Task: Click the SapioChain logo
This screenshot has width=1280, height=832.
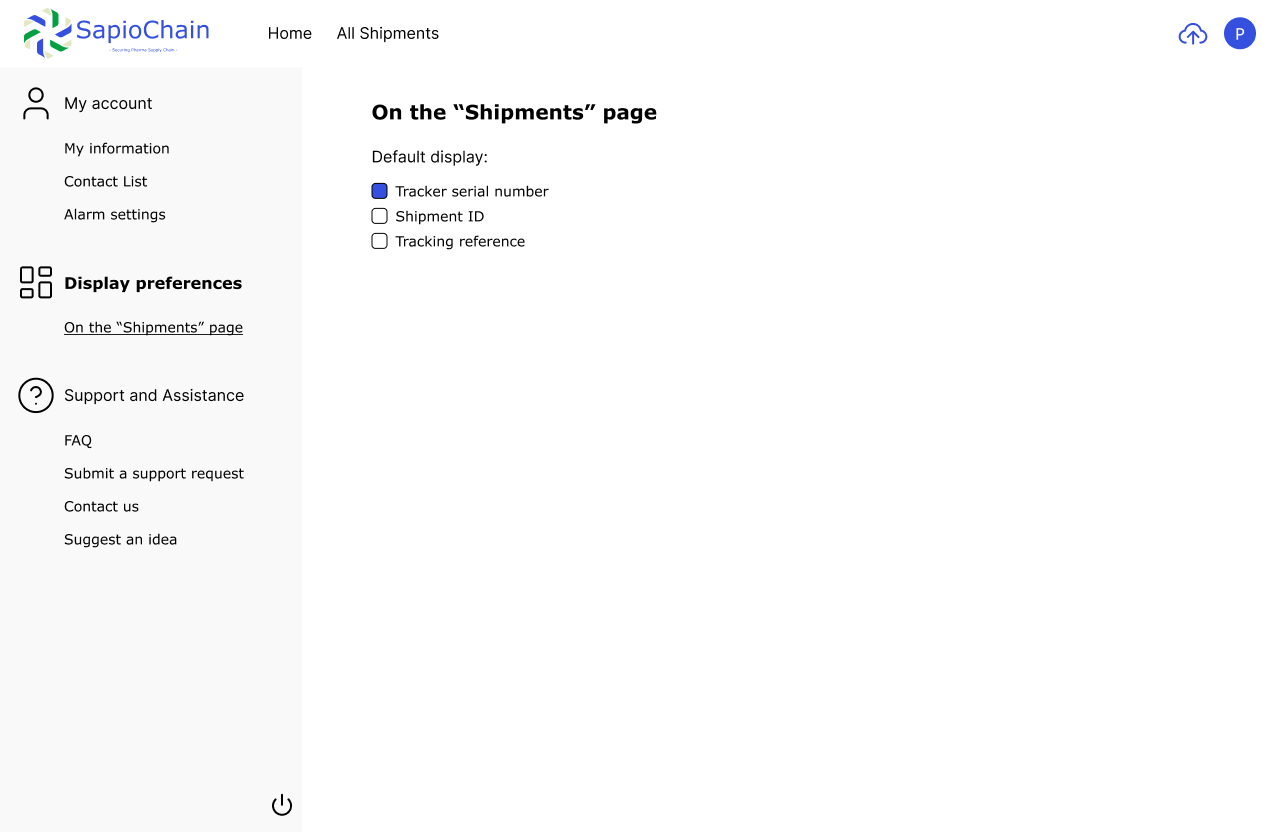Action: 116,33
